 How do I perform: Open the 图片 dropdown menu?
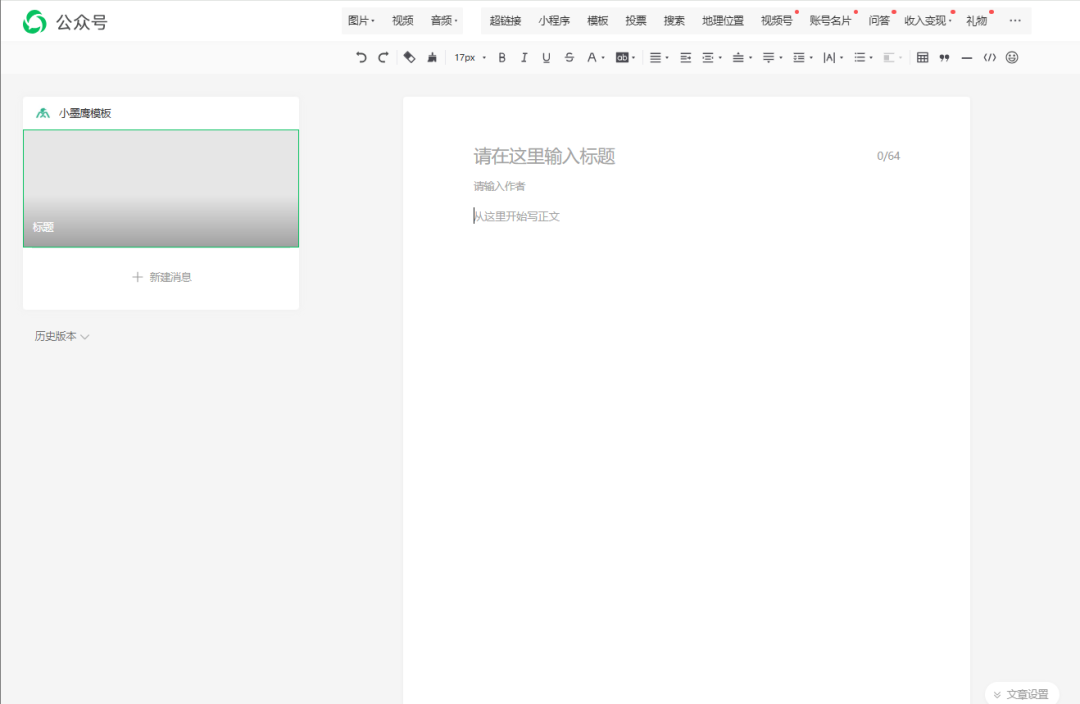pyautogui.click(x=360, y=21)
